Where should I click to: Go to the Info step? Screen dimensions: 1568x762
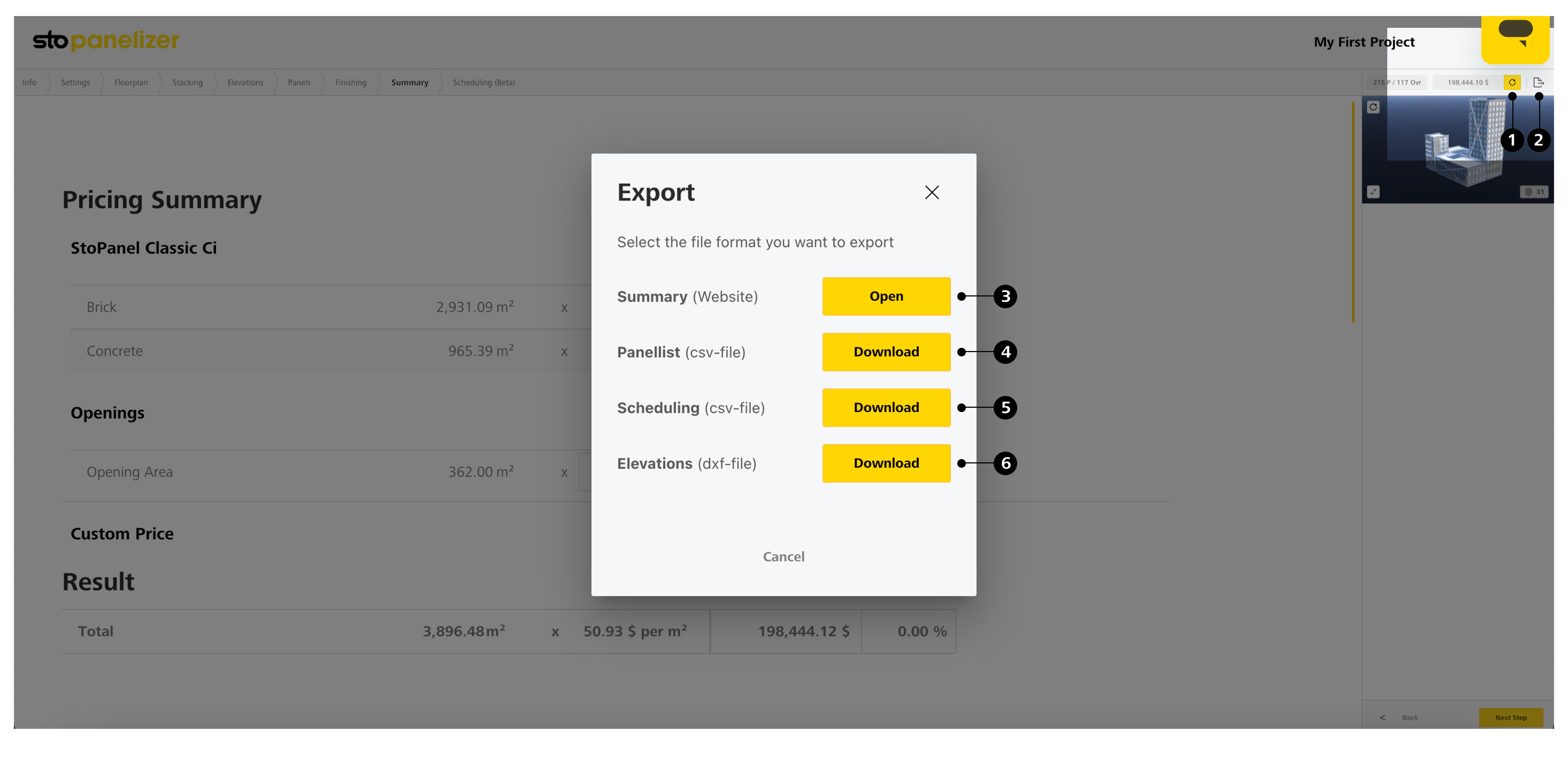click(29, 83)
